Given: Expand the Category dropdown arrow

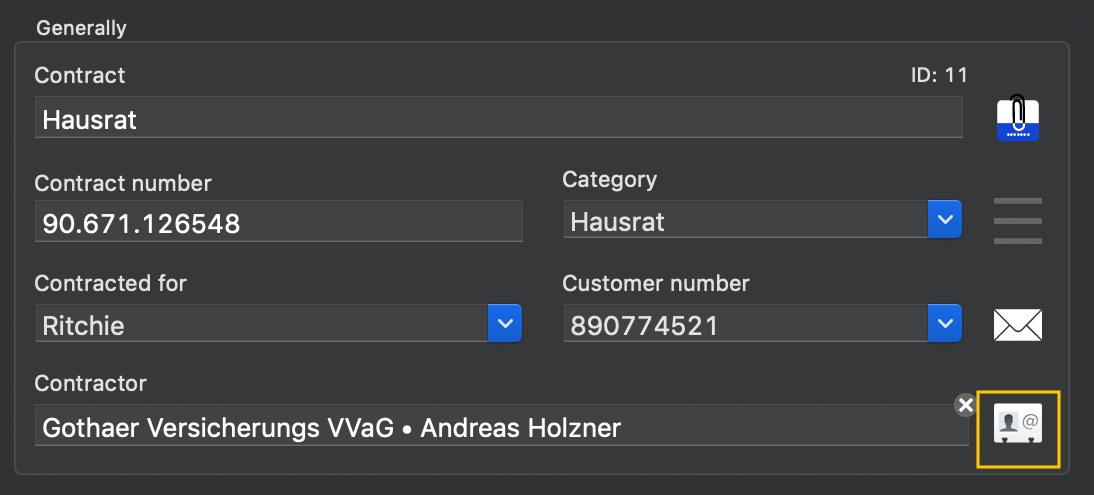Looking at the screenshot, I should pyautogui.click(x=945, y=219).
